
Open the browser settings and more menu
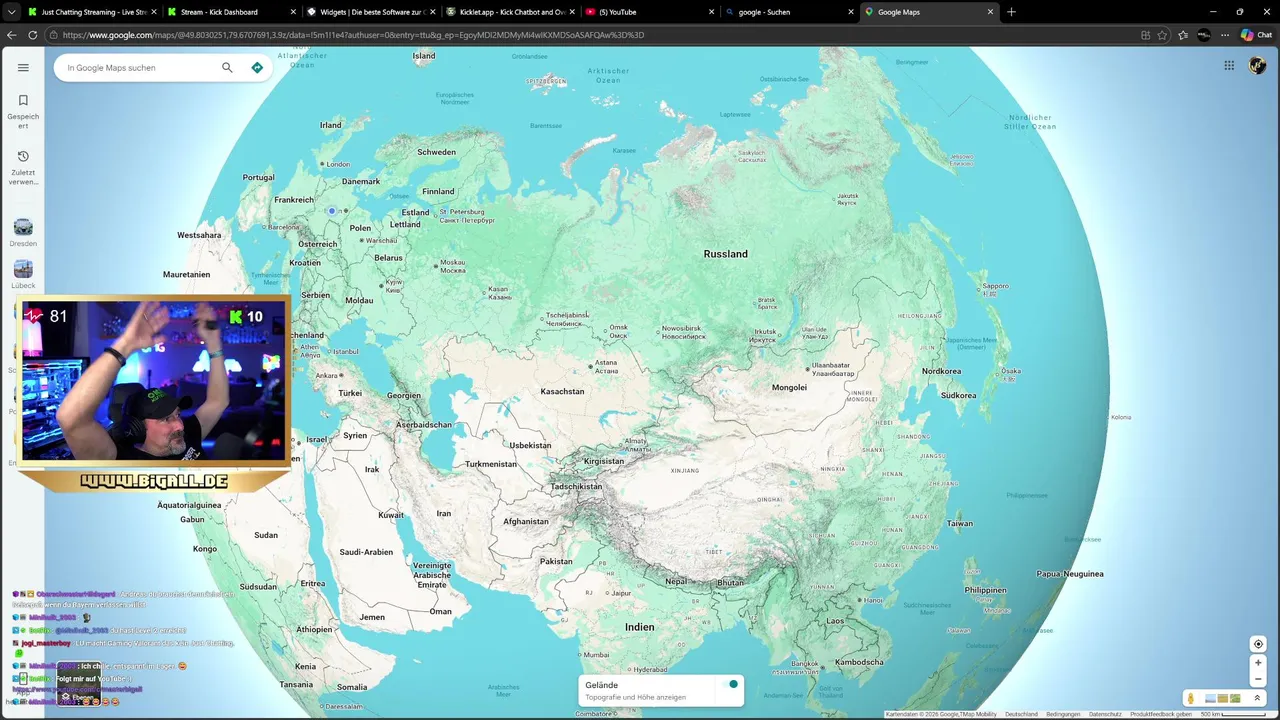(x=1225, y=35)
